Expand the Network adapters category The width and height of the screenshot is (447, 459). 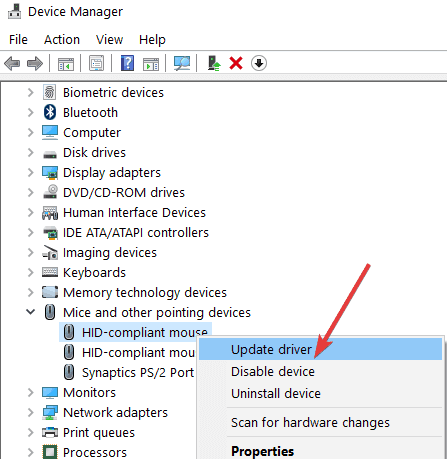pos(31,412)
